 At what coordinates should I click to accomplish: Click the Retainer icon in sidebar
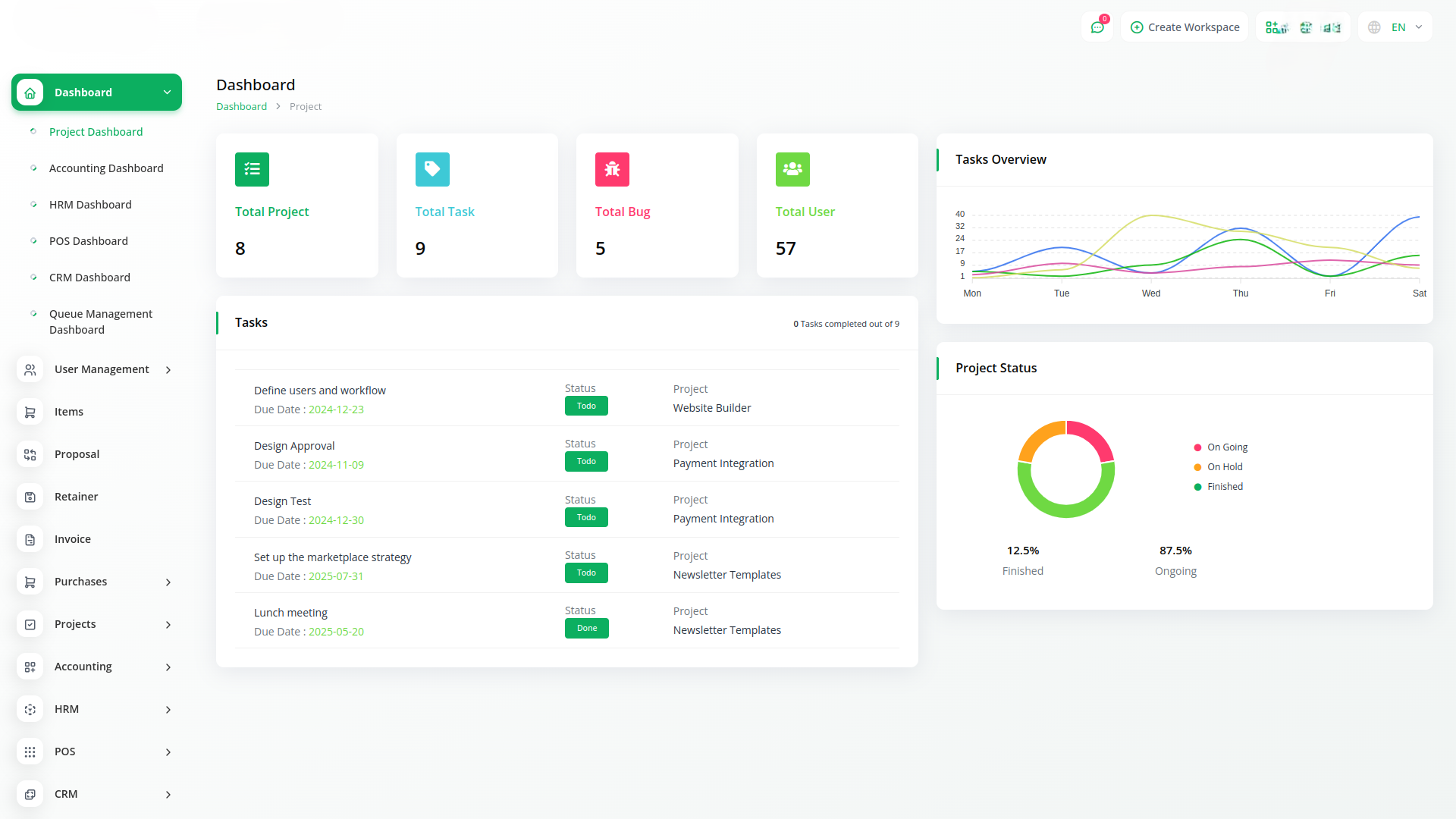[x=30, y=497]
